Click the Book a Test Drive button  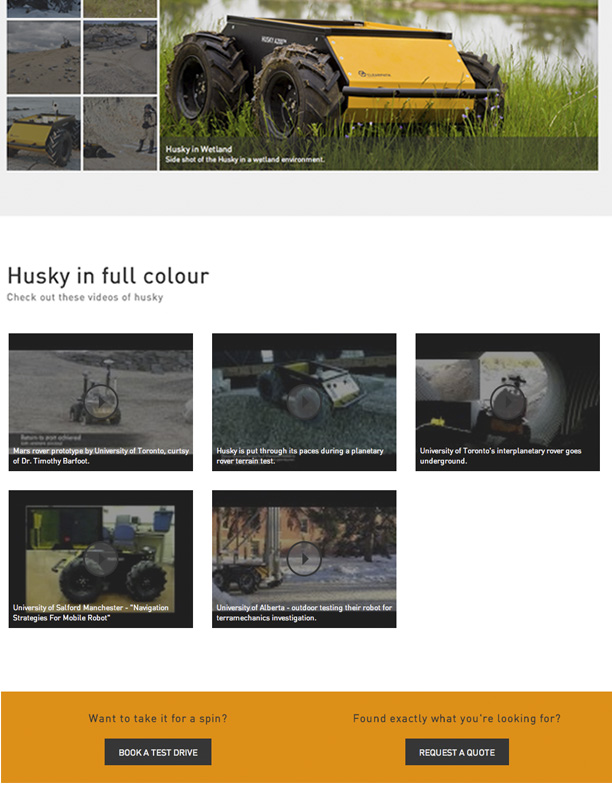click(158, 752)
